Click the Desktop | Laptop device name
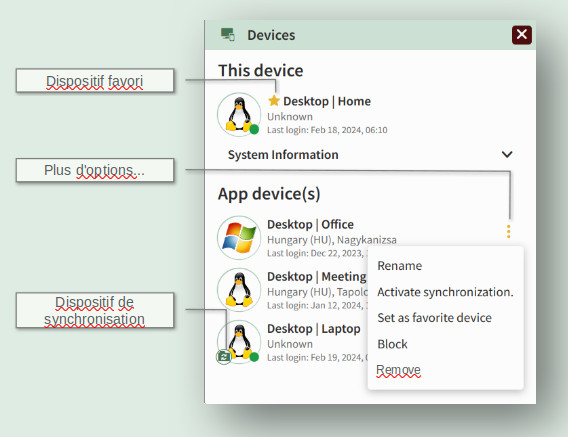Viewport: 568px width, 437px height. pos(314,329)
